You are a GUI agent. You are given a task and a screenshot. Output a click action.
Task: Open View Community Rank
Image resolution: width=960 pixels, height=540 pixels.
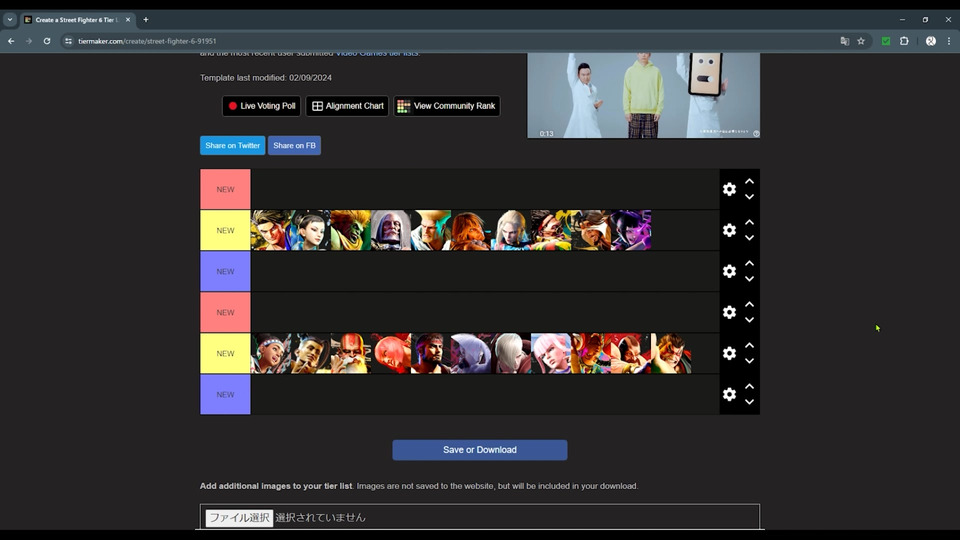coord(447,106)
